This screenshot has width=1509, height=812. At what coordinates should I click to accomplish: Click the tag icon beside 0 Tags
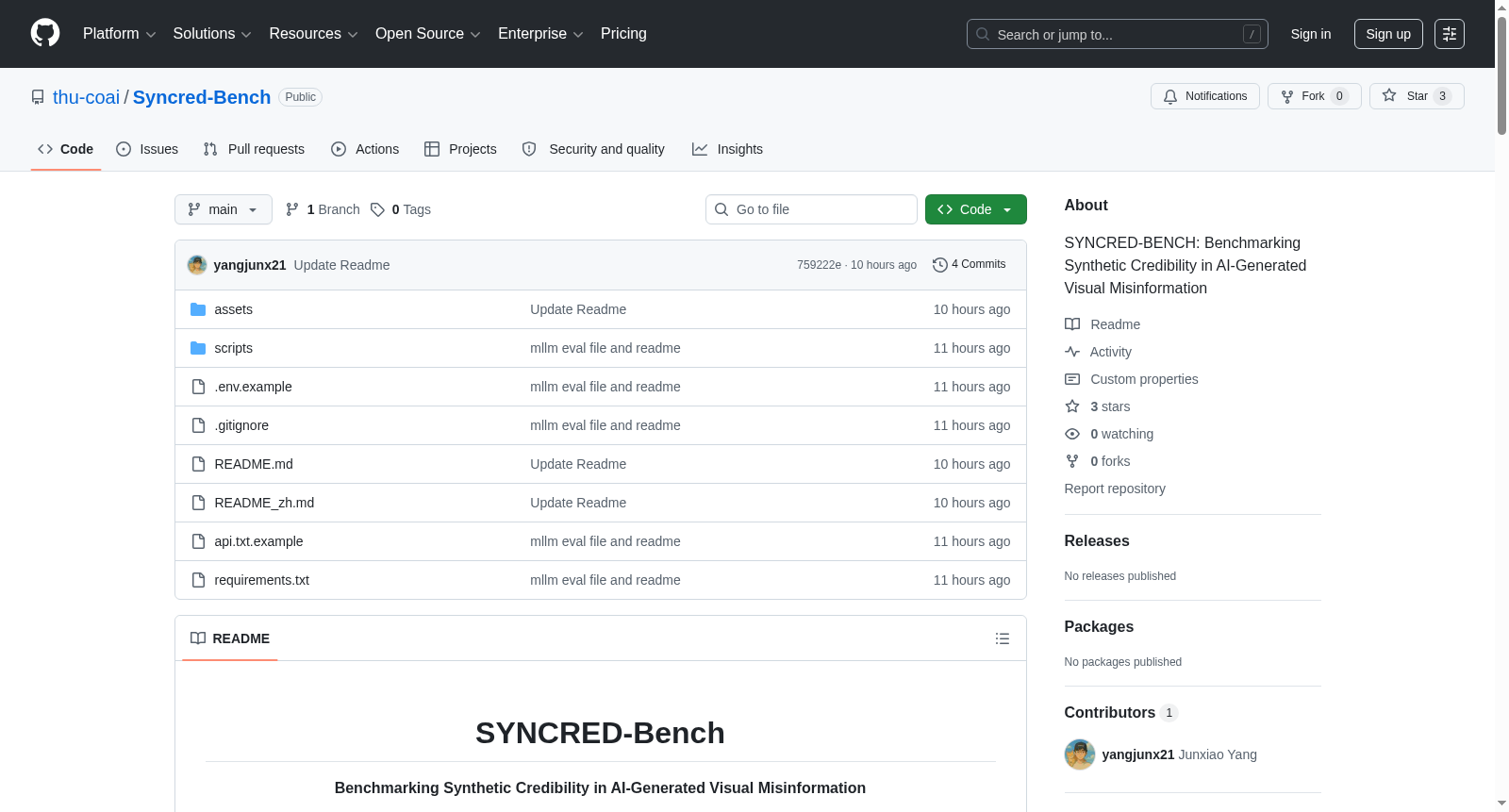coord(377,209)
